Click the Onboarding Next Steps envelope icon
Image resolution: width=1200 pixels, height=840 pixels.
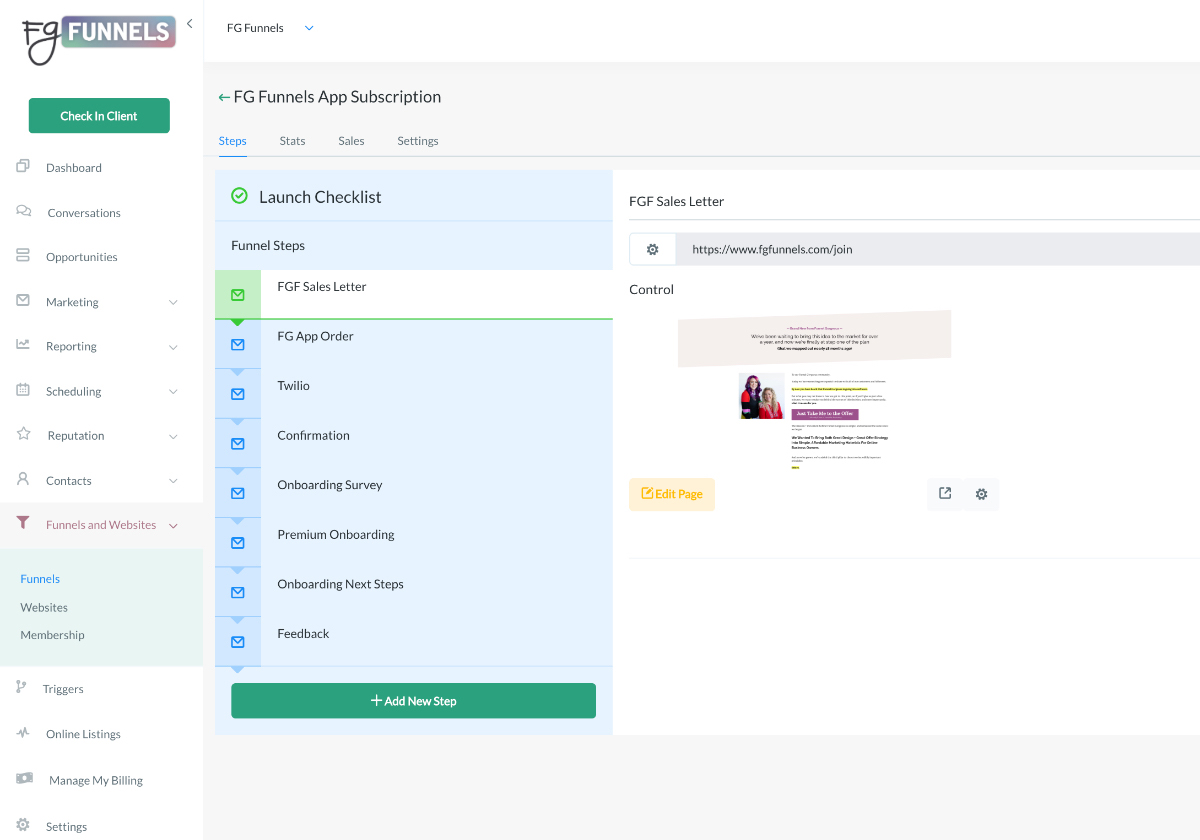click(238, 592)
